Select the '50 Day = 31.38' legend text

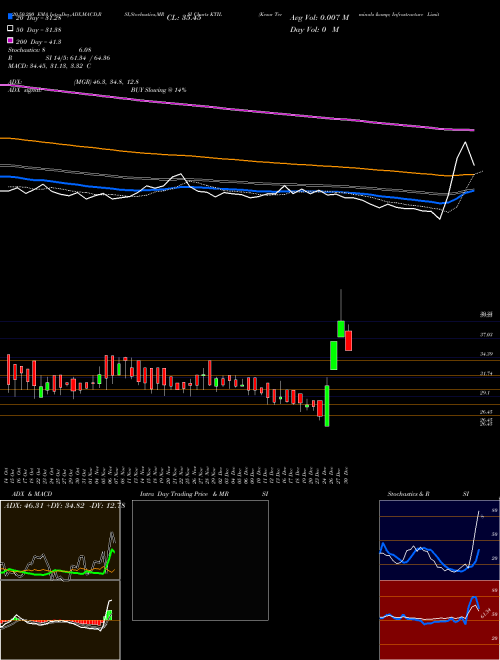tap(38, 29)
